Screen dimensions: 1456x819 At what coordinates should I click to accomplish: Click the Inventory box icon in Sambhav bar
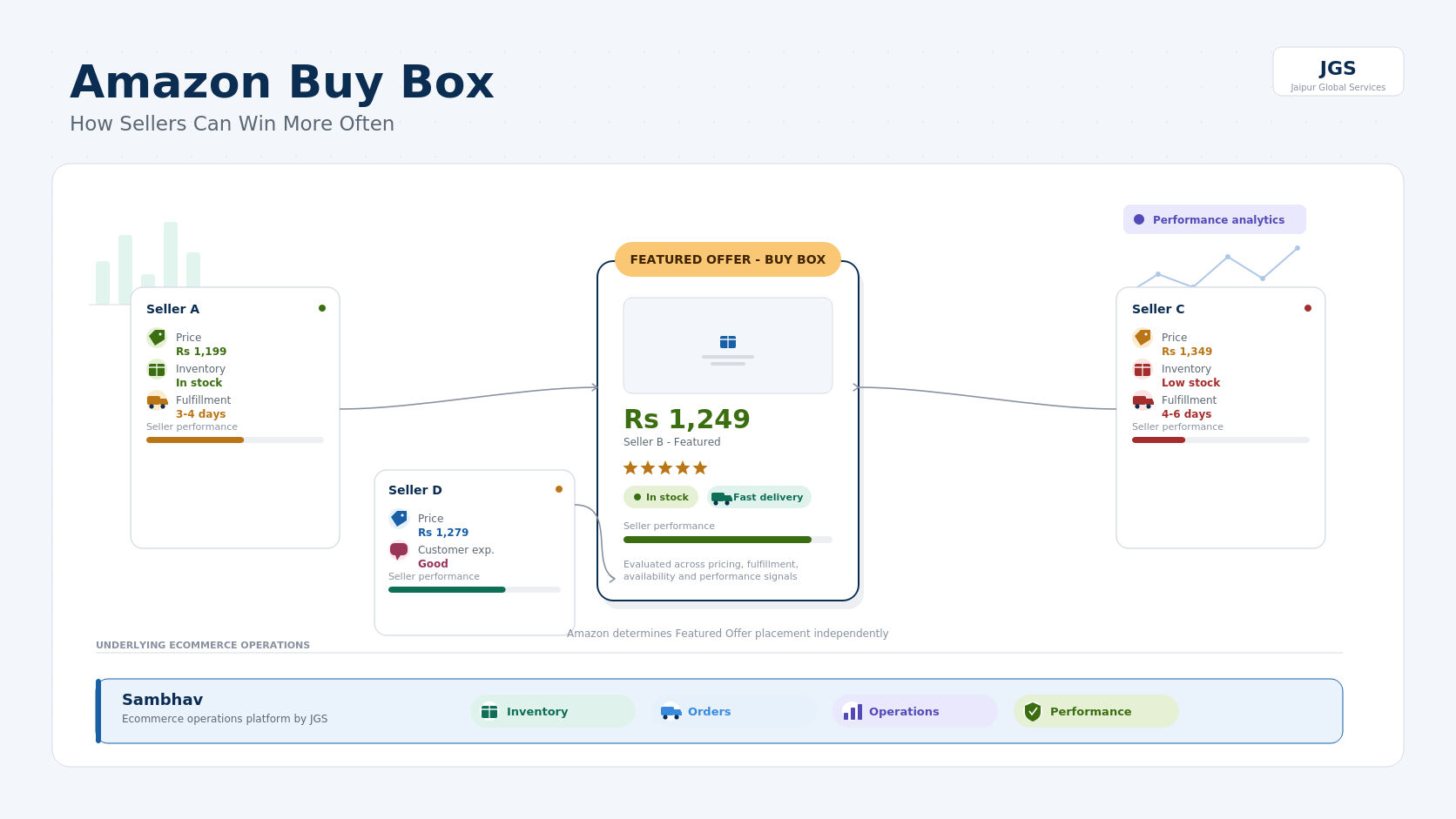pyautogui.click(x=489, y=711)
